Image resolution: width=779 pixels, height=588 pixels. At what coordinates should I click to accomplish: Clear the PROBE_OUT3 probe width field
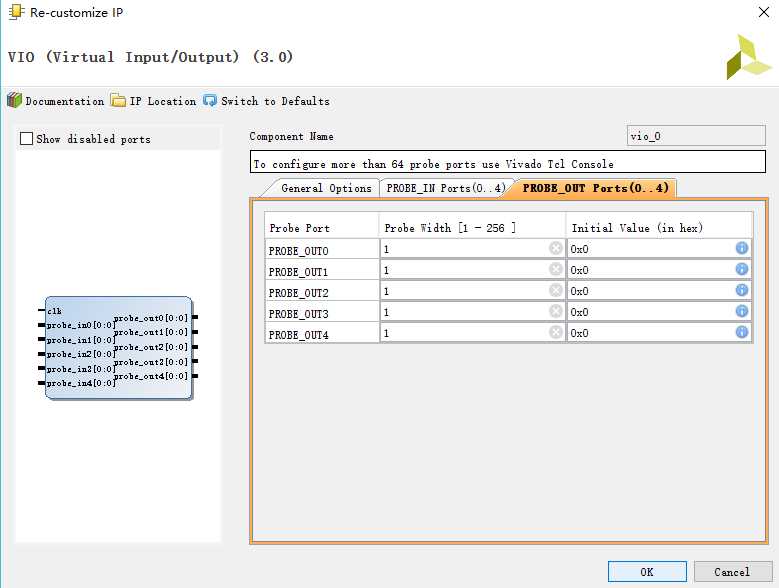[x=555, y=311]
